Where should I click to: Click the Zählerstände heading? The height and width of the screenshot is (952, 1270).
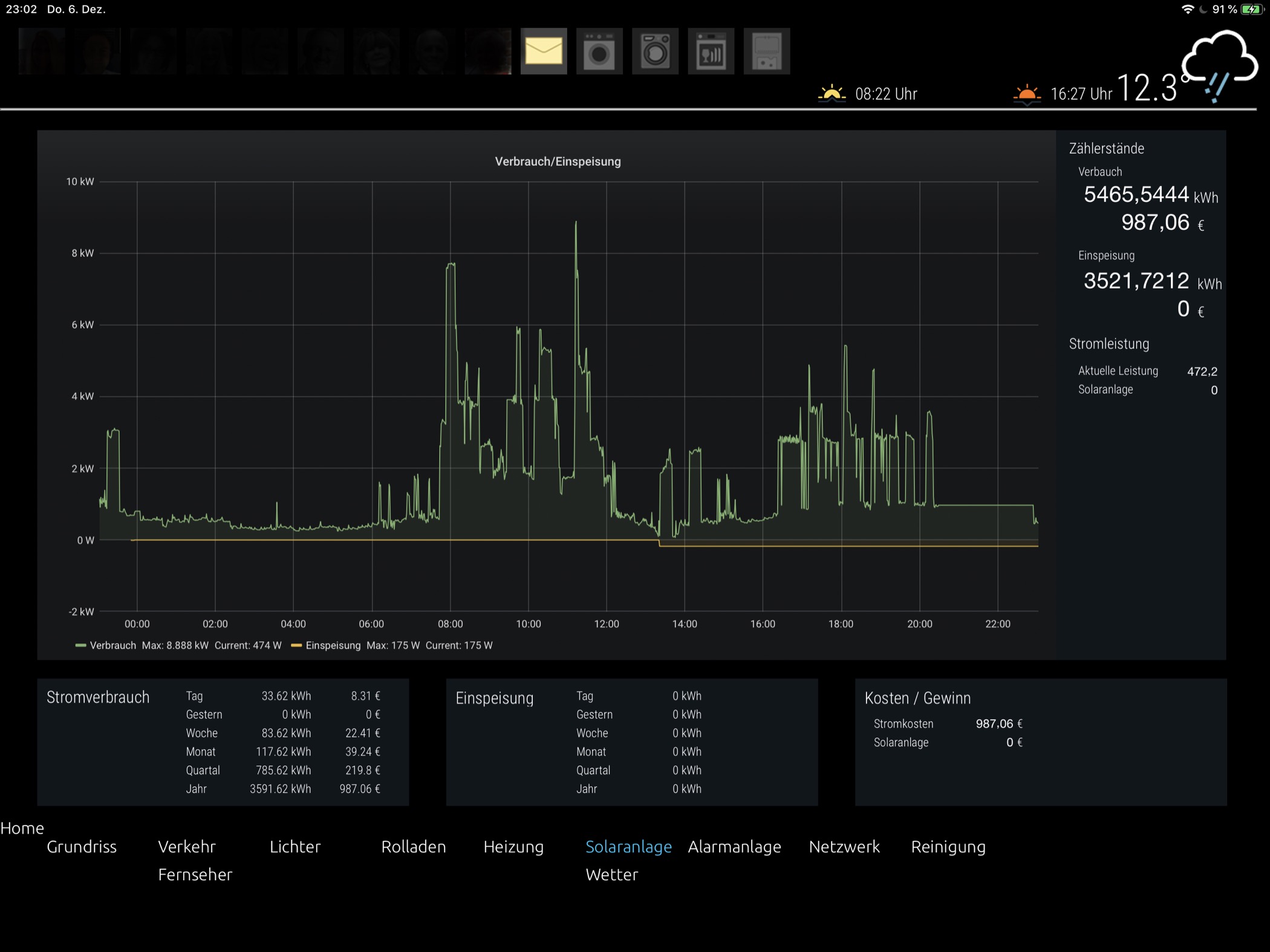pyautogui.click(x=1107, y=149)
